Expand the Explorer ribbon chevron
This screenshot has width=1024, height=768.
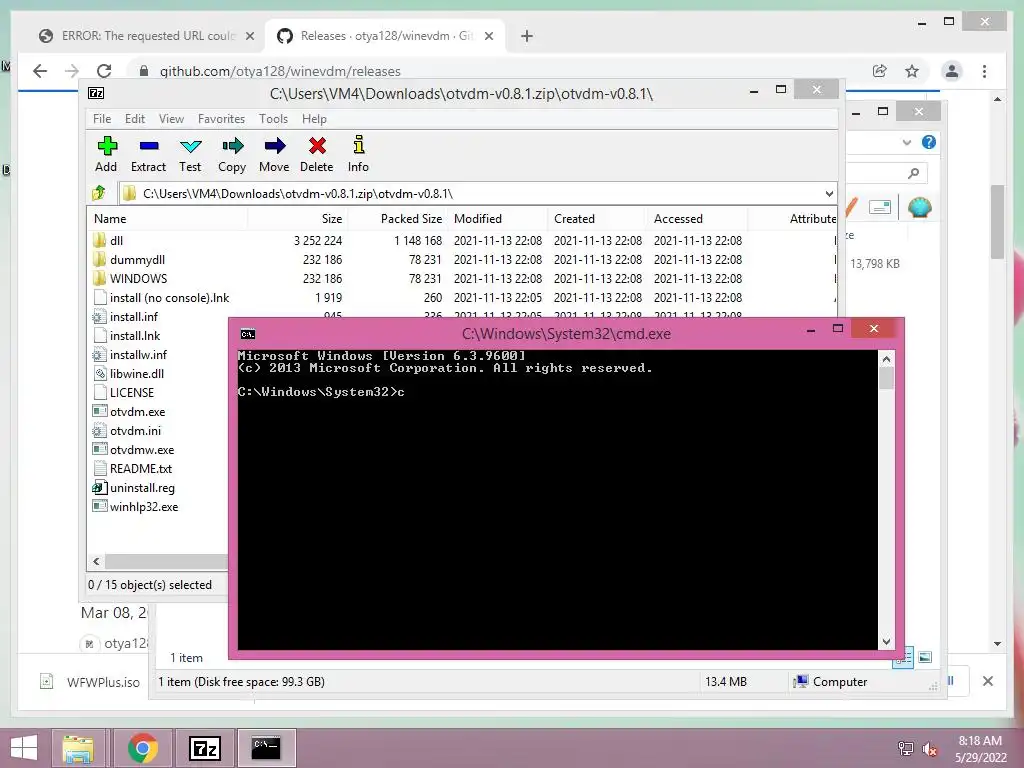[906, 142]
